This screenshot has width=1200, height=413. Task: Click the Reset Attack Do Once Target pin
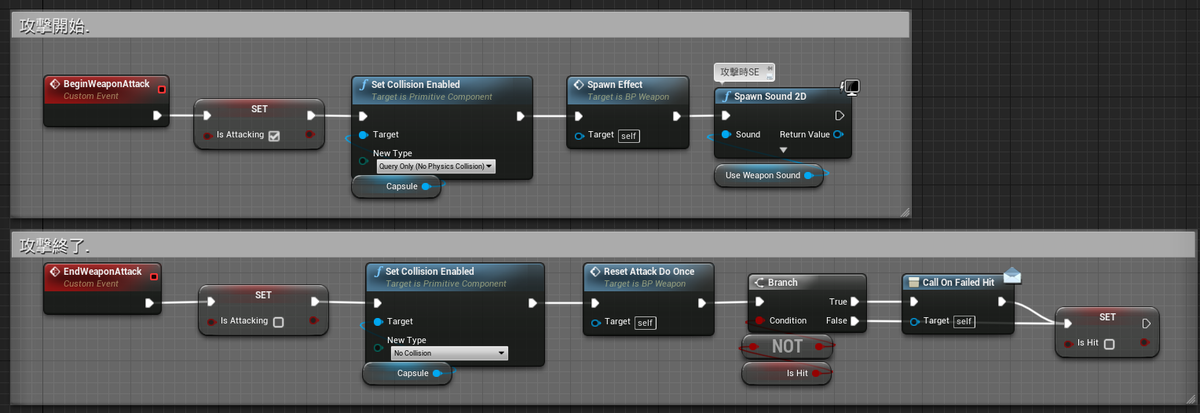(x=597, y=322)
